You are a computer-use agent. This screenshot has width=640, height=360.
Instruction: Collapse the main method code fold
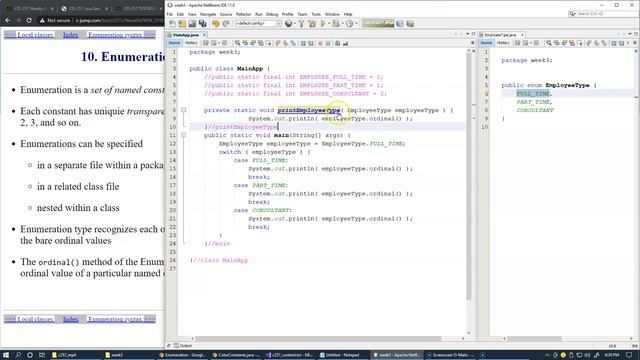click(x=183, y=135)
